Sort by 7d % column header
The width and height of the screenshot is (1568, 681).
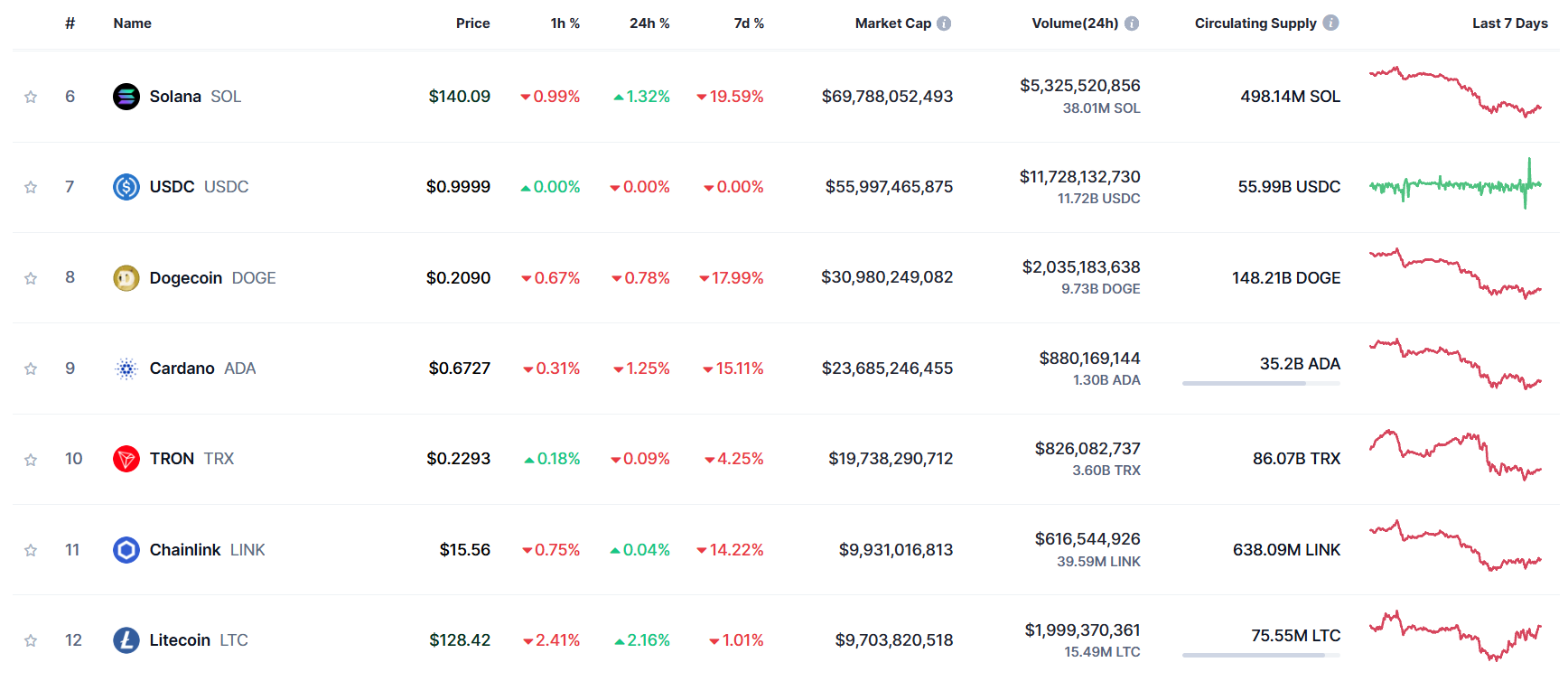pos(749,23)
